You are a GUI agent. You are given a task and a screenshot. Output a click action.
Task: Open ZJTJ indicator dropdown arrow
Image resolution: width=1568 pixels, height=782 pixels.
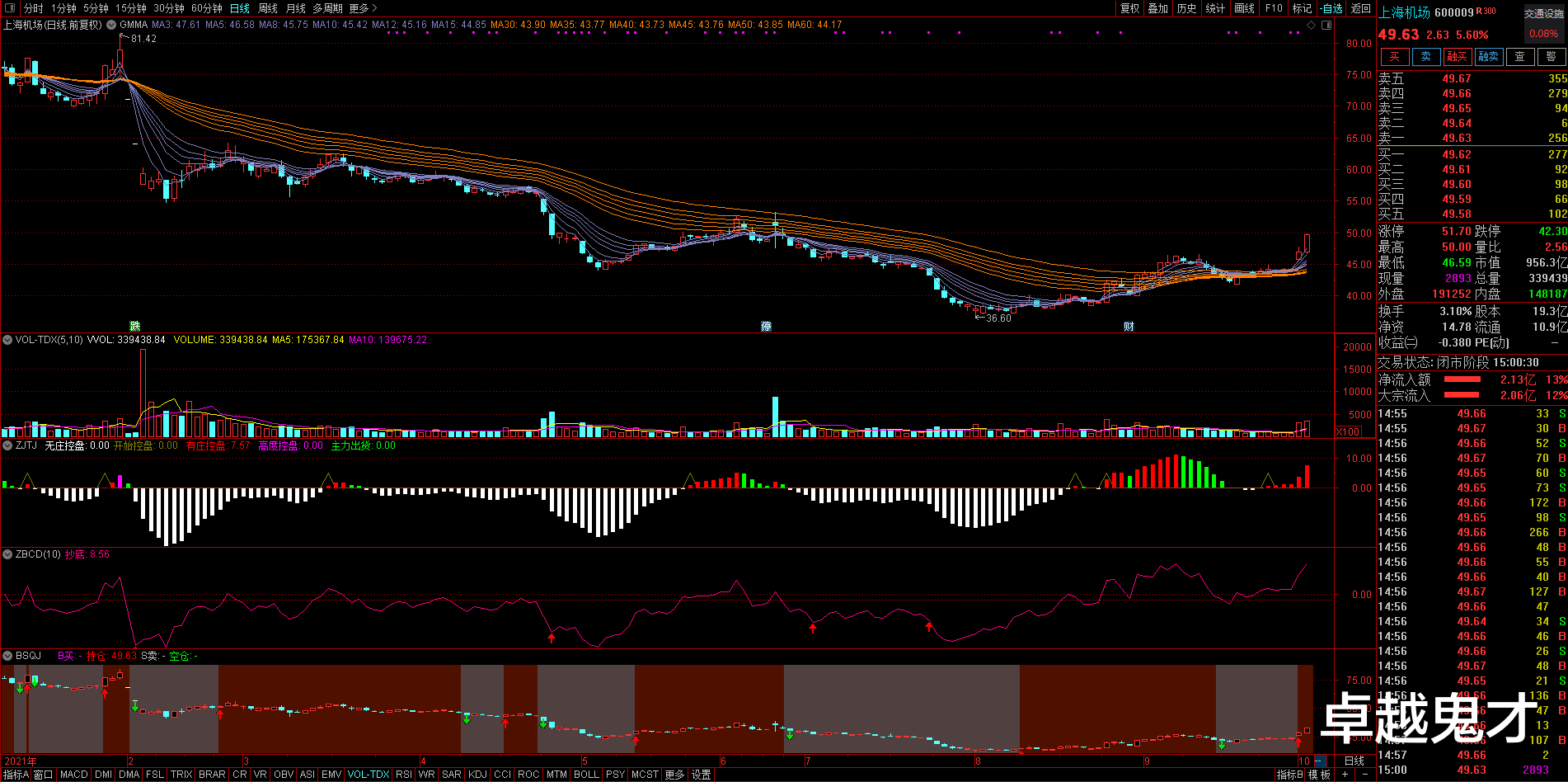click(7, 445)
